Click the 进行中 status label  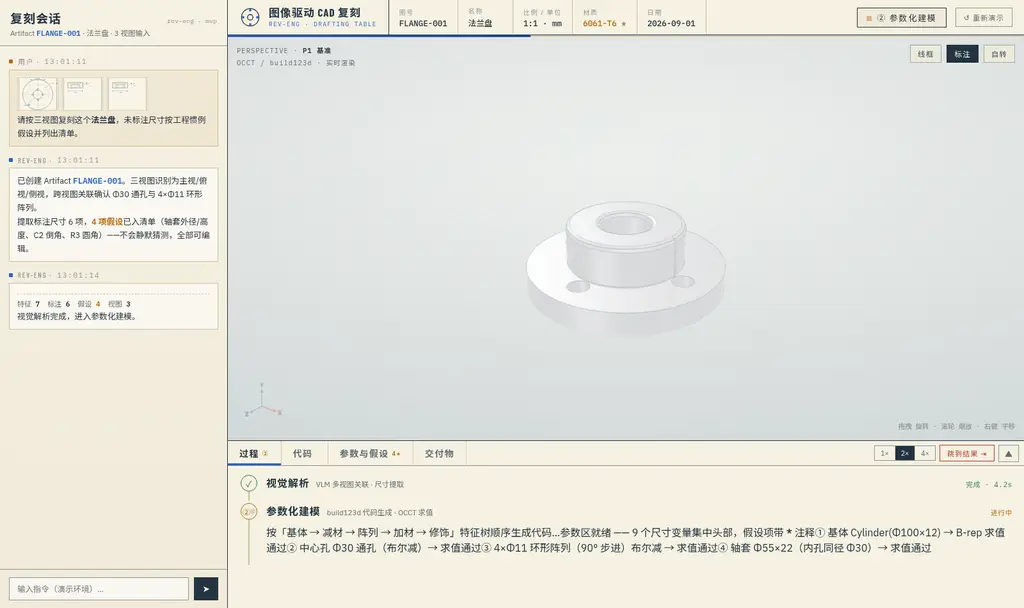pos(1000,513)
